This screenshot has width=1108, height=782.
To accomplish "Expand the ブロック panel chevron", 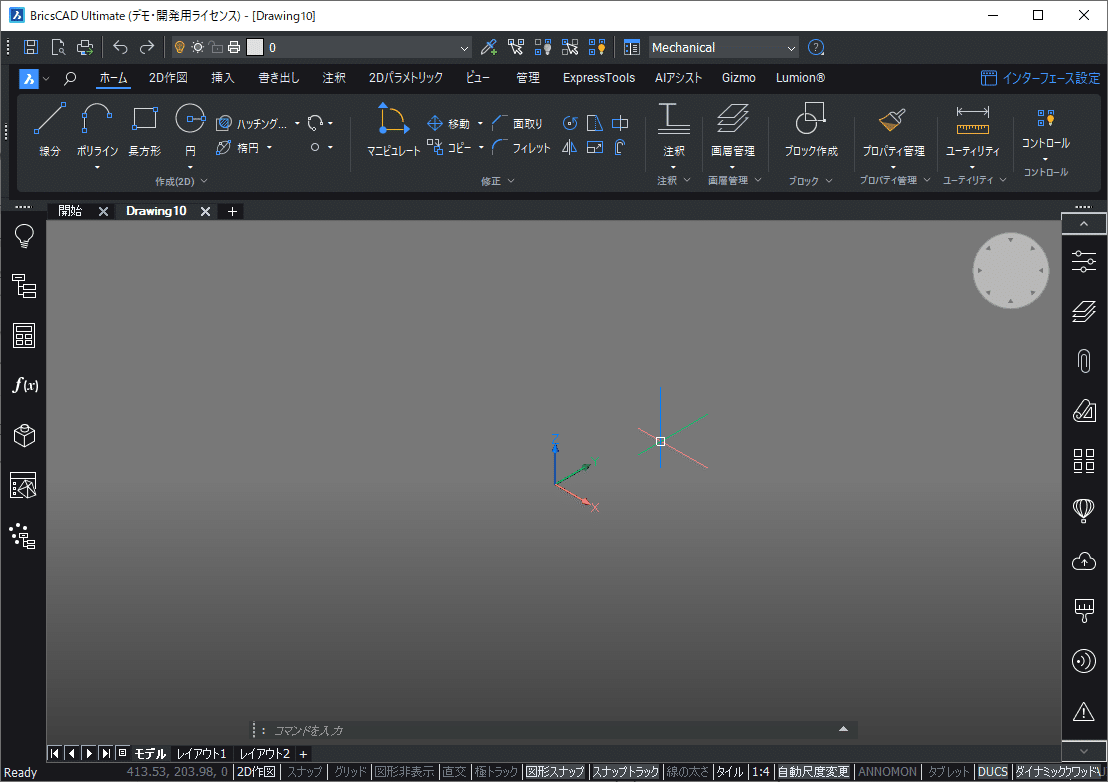I will (x=829, y=181).
